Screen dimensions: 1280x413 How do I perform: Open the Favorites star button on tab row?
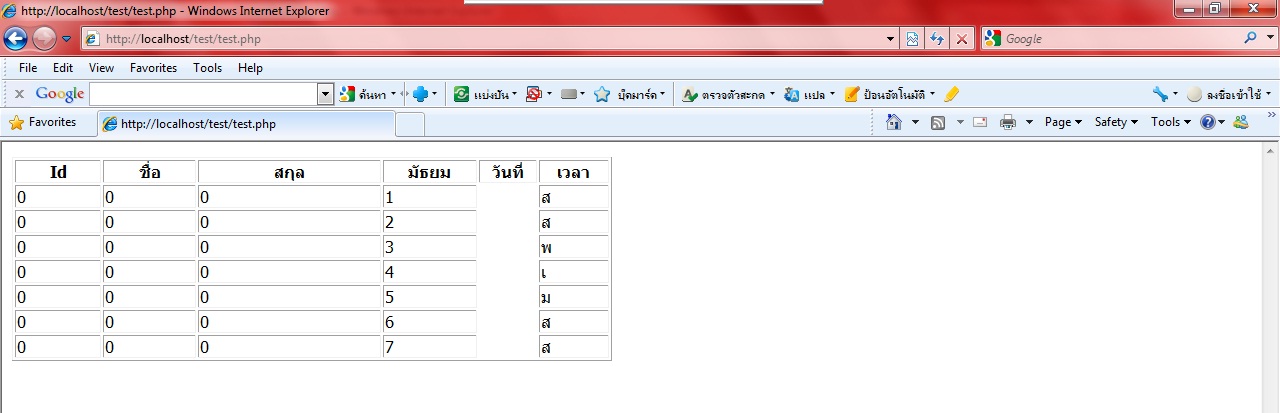(x=42, y=122)
